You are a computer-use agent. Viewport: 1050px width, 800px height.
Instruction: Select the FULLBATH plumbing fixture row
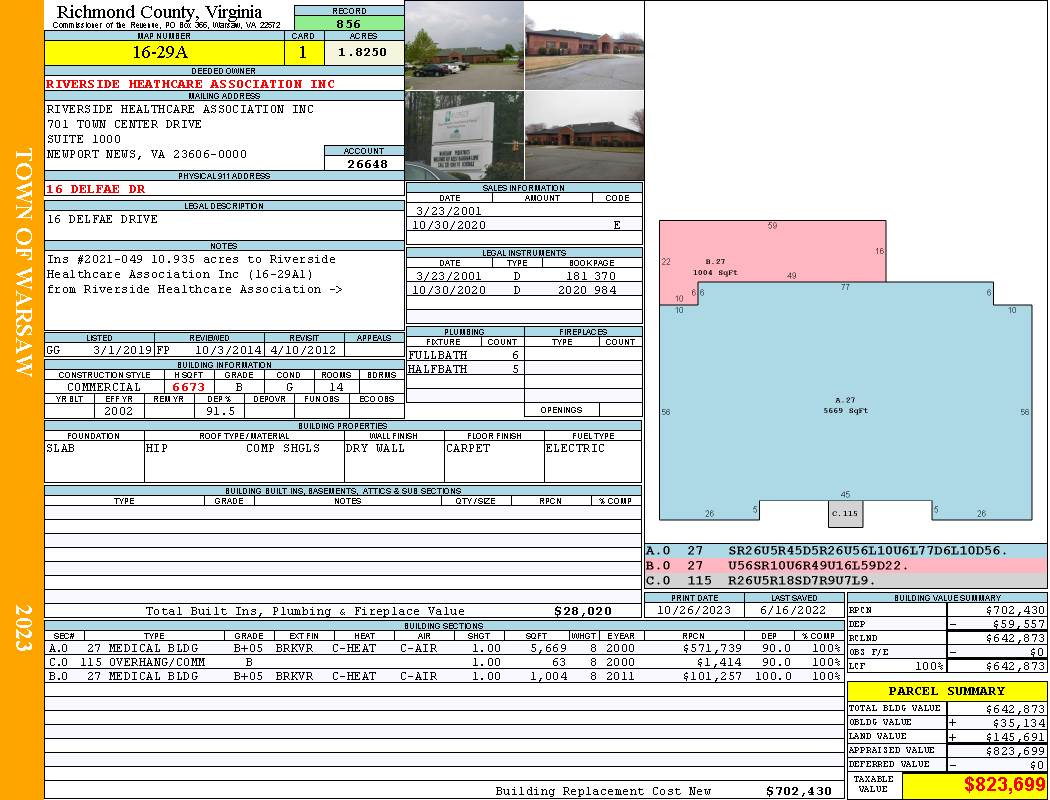coord(465,355)
